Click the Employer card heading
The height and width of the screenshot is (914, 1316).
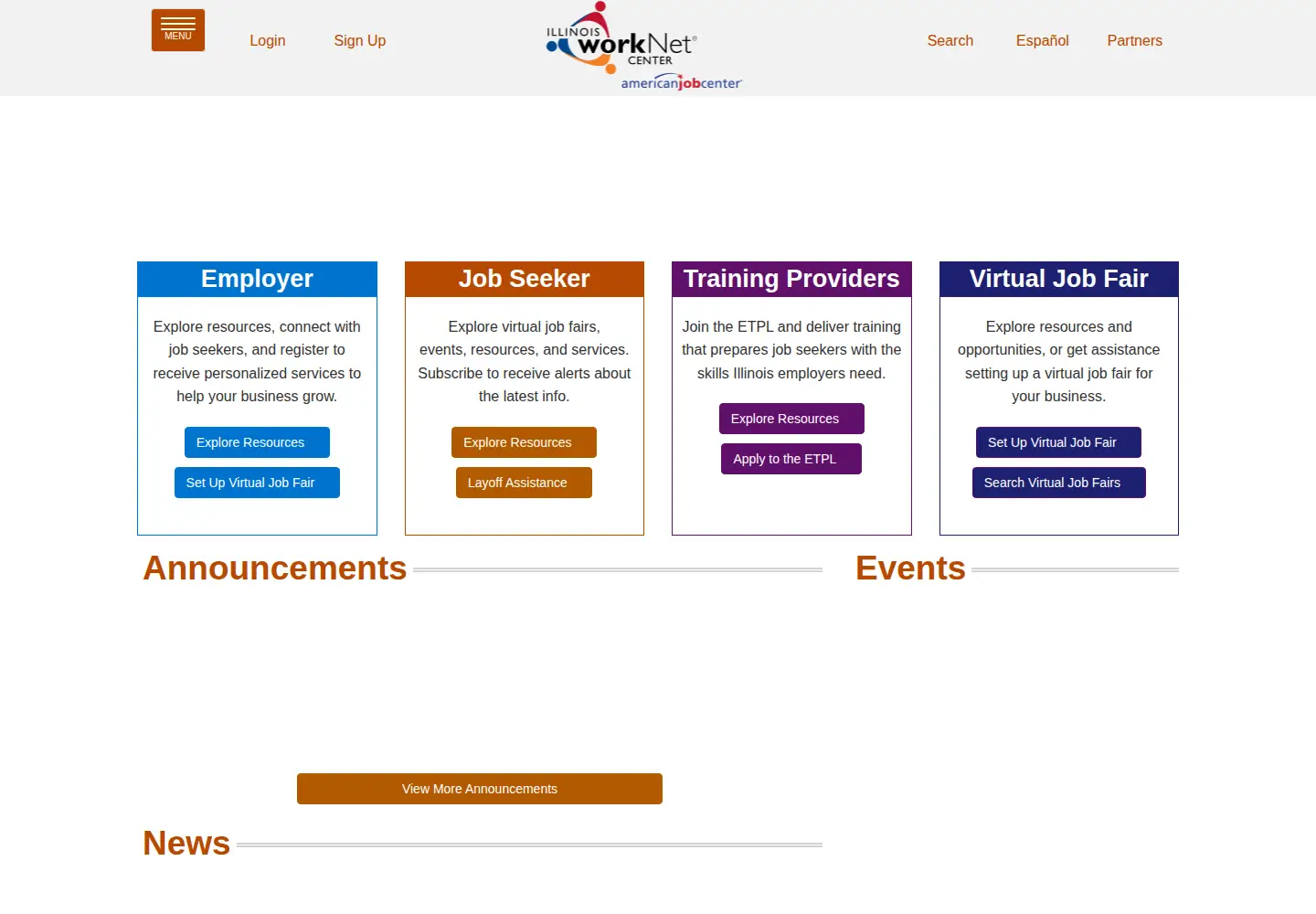click(x=257, y=279)
